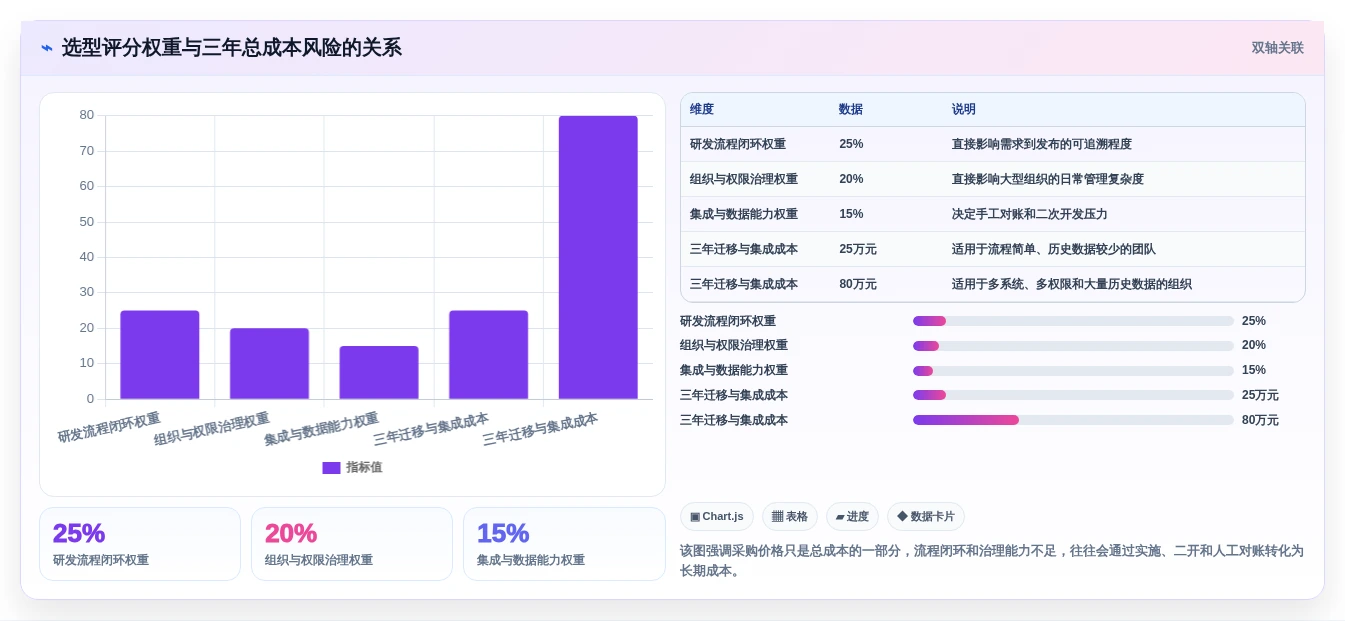The width and height of the screenshot is (1345, 621).
Task: Click the 研发流程闭环权重 bar in the chart
Action: click(160, 355)
